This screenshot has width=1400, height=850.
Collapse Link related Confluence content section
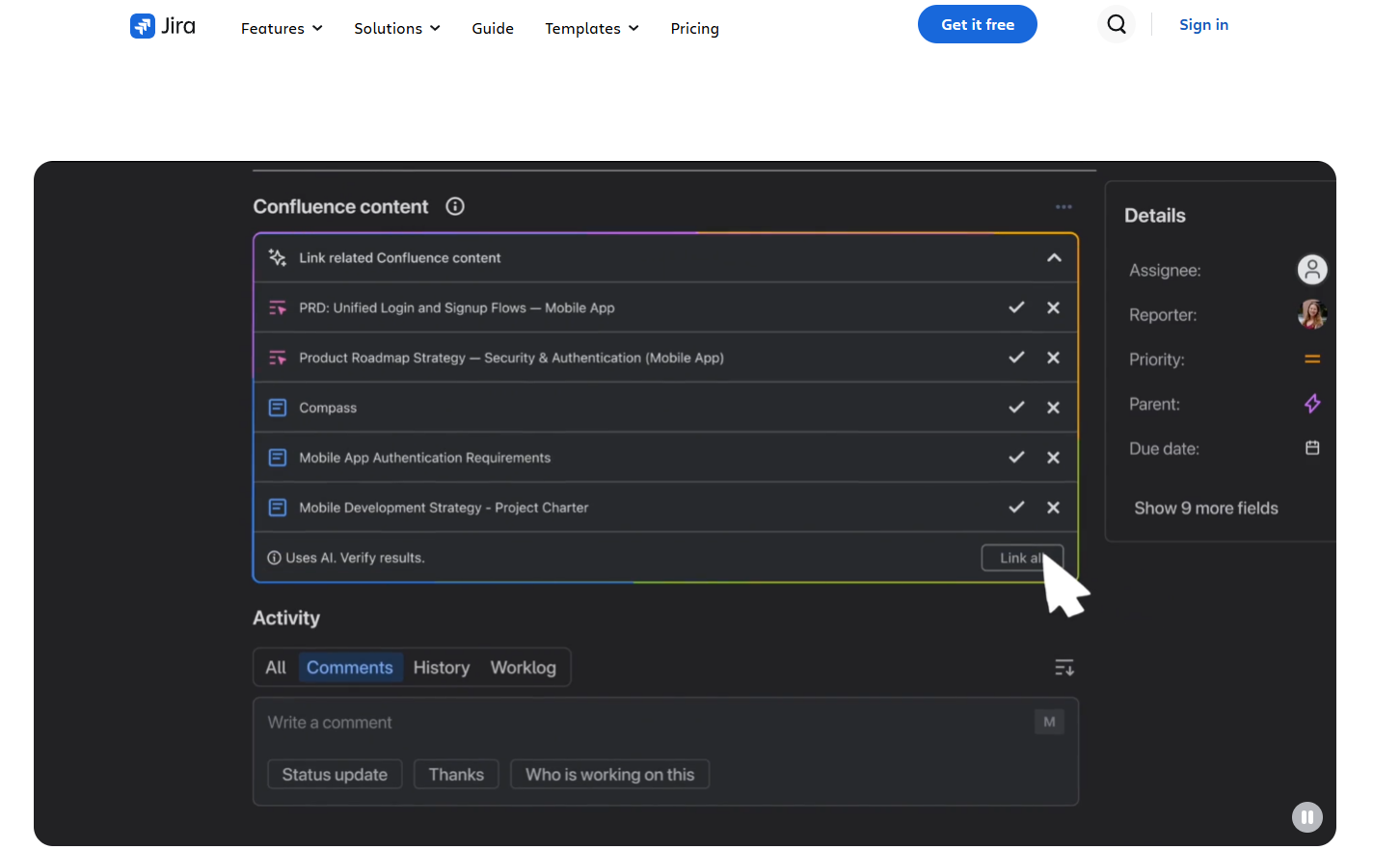coord(1054,257)
